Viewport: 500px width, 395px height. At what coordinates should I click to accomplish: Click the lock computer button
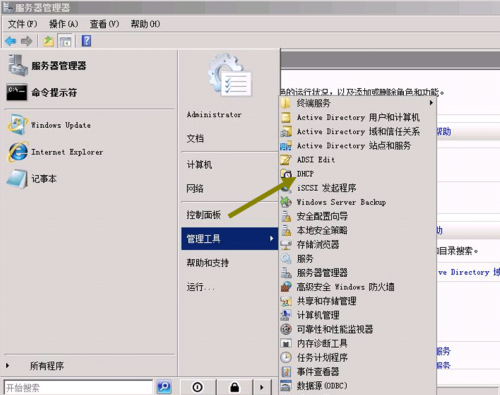(x=235, y=387)
